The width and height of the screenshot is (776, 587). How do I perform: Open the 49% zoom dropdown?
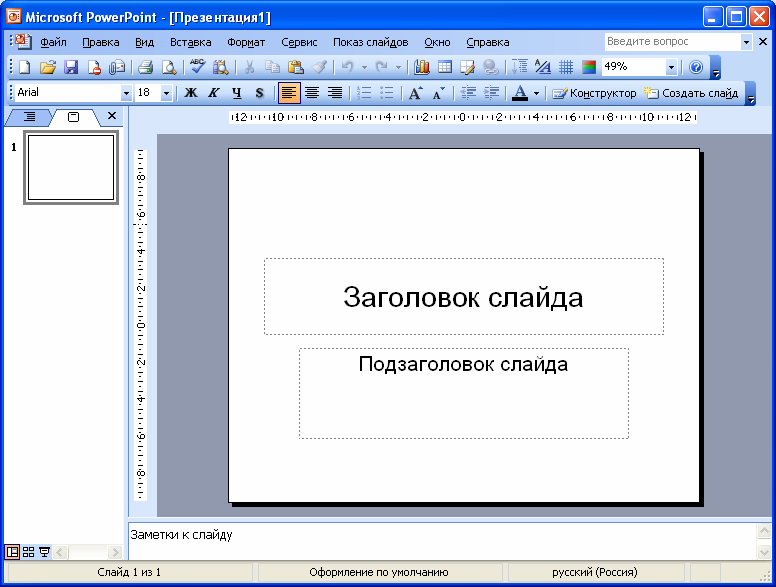[671, 67]
